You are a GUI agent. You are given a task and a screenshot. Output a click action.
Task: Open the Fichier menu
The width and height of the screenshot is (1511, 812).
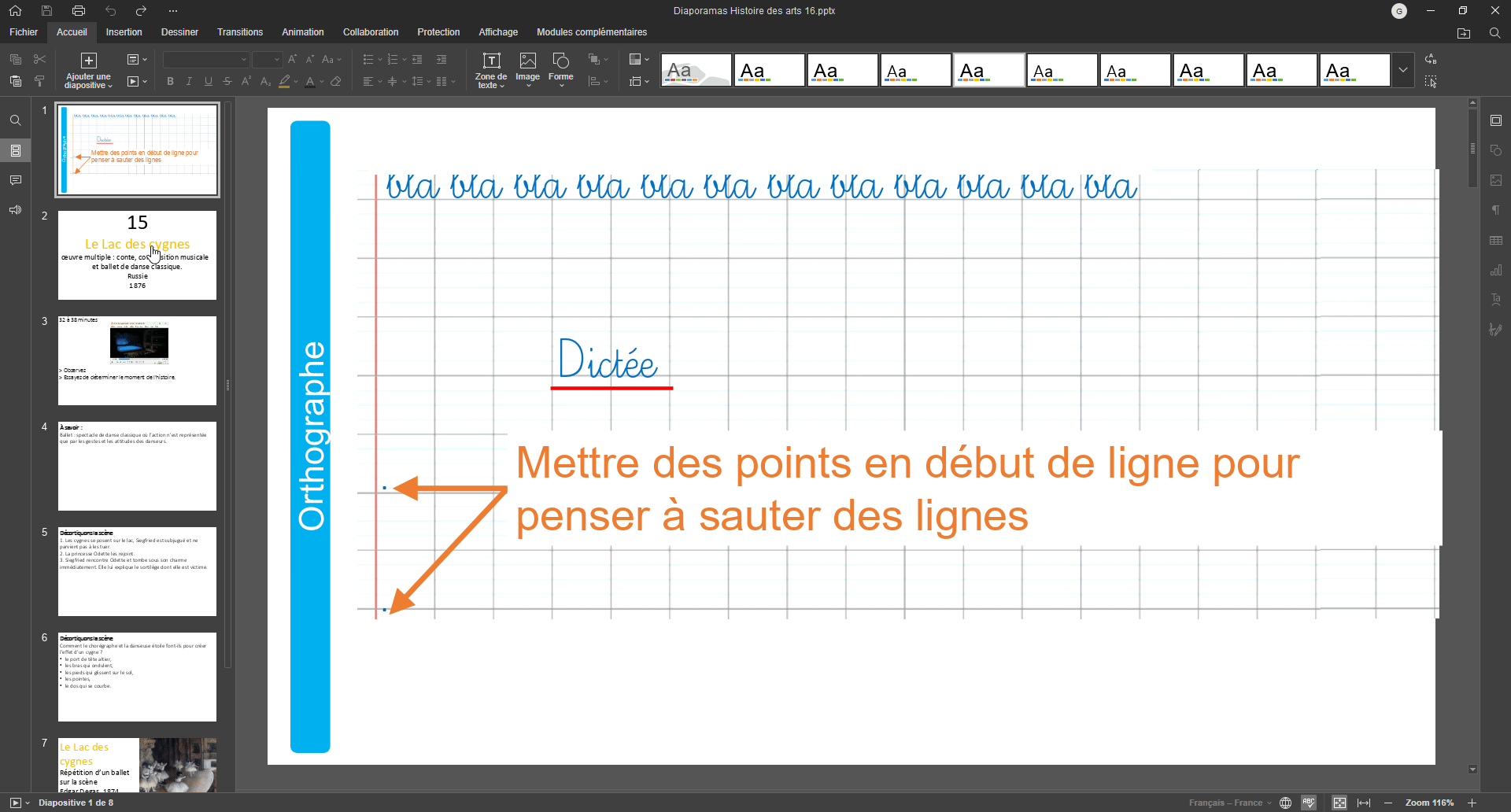tap(24, 32)
